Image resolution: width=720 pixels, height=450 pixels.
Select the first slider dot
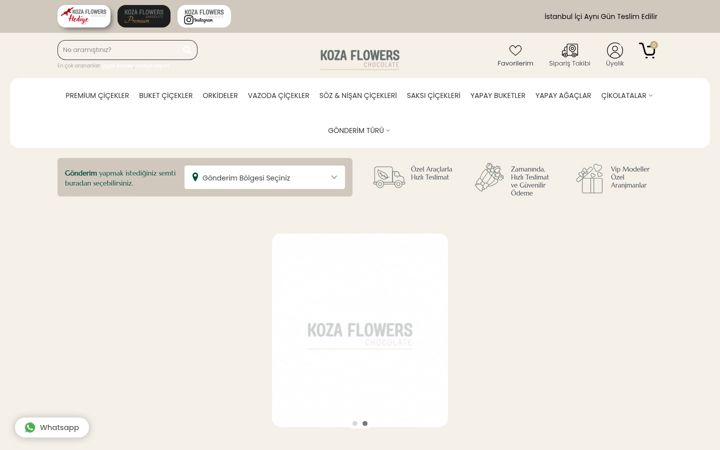point(354,423)
